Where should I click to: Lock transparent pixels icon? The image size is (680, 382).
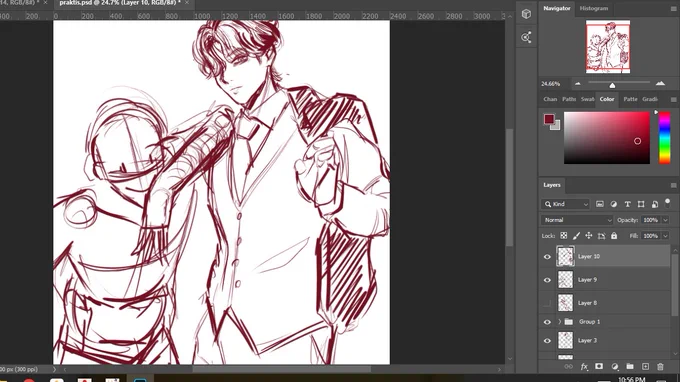click(563, 236)
